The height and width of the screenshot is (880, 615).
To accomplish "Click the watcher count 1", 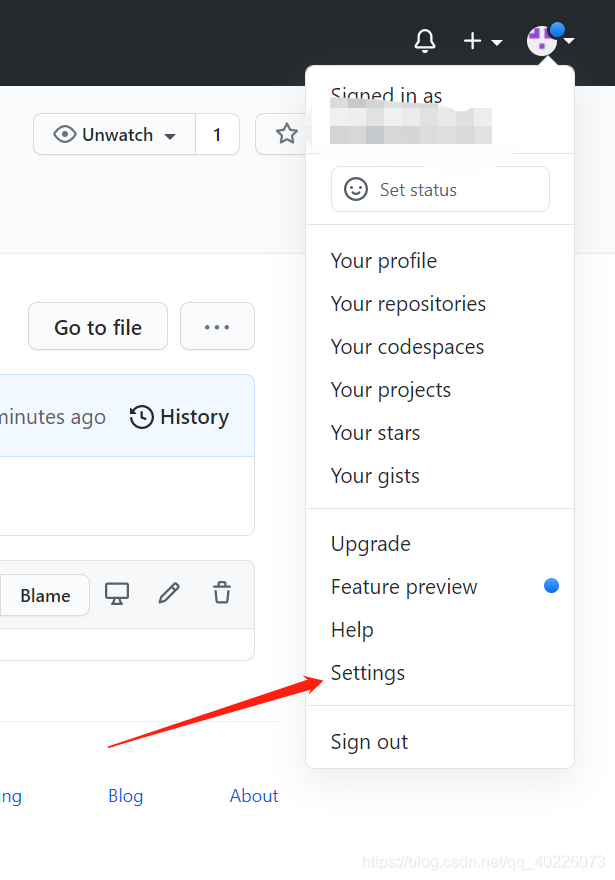I will point(217,134).
